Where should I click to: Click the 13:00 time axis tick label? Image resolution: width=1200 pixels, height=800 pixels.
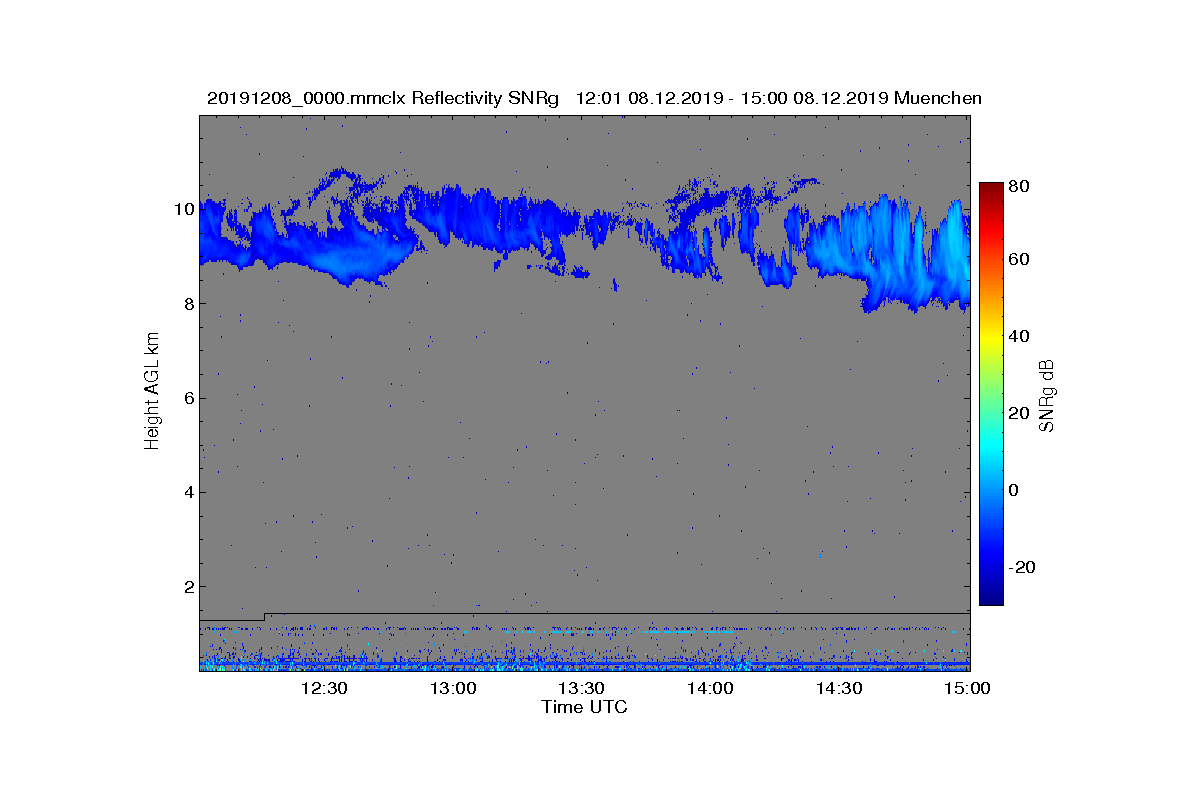[453, 688]
